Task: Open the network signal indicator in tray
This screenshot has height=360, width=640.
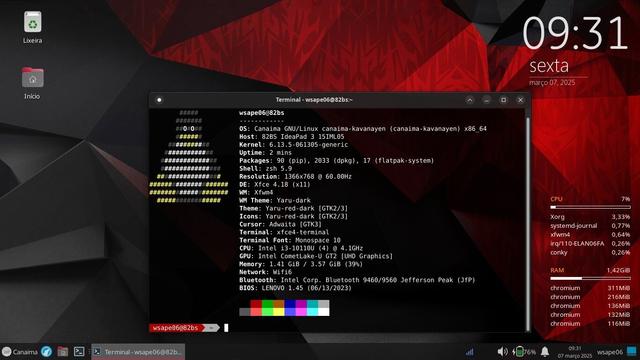Action: click(470, 351)
